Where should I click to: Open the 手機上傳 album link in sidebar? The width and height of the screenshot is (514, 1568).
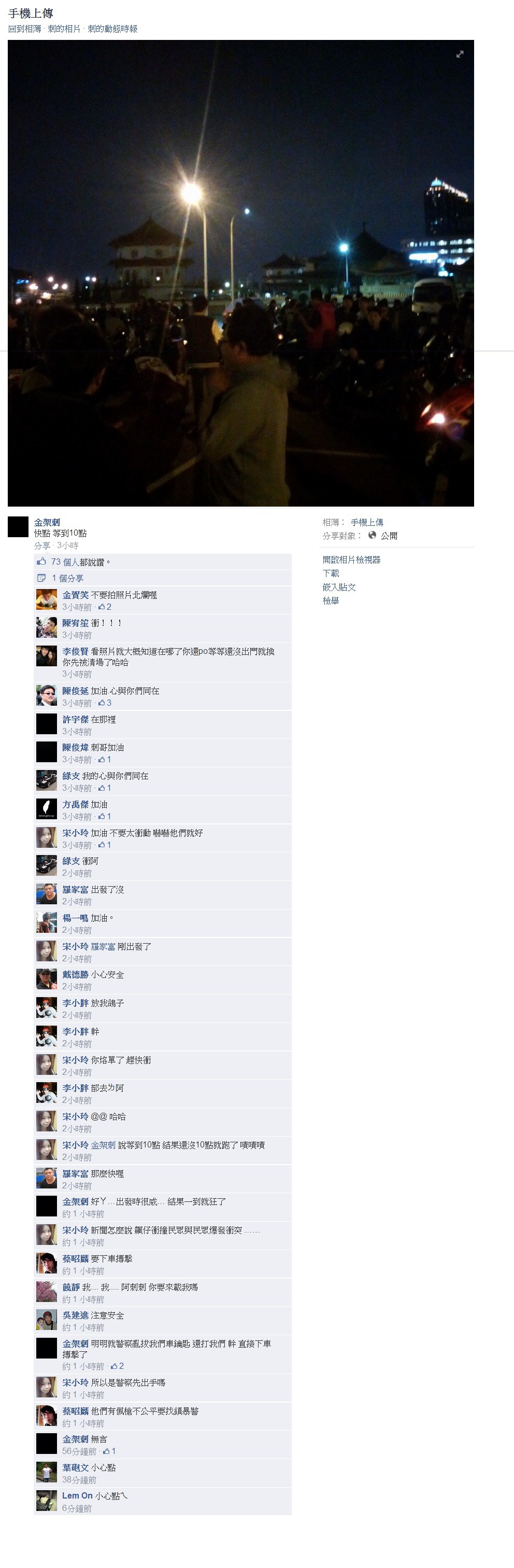[x=367, y=522]
